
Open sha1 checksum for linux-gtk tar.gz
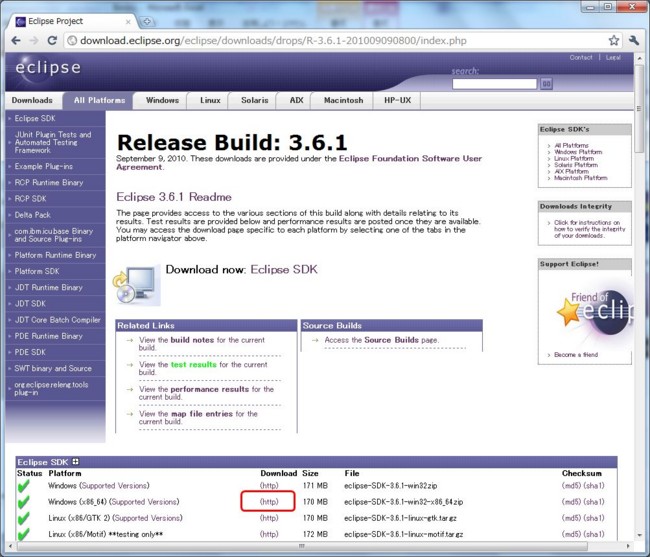pos(594,518)
